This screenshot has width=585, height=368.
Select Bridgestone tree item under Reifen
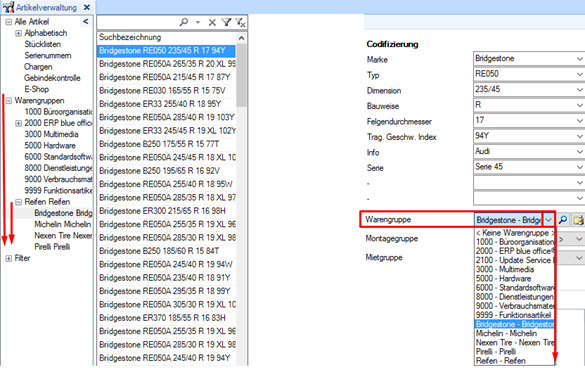pyautogui.click(x=63, y=213)
